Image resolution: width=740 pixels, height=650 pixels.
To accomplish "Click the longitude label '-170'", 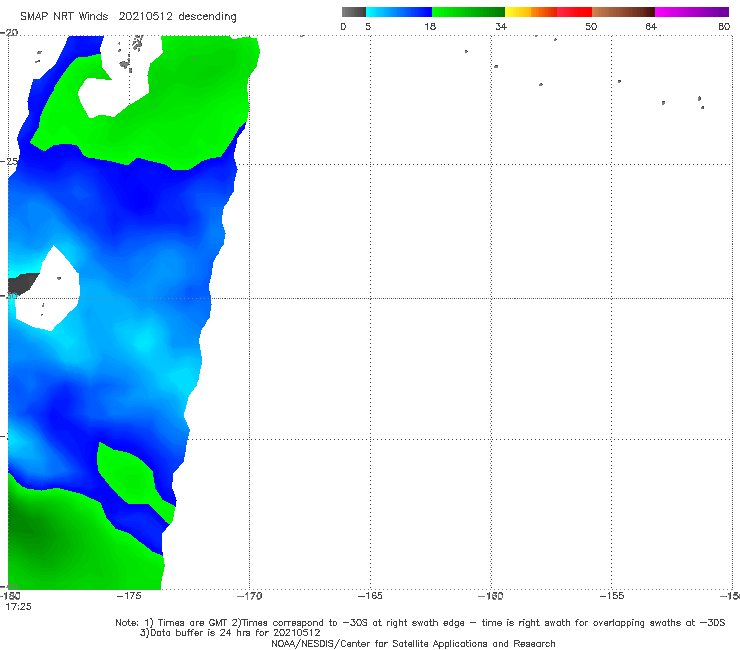I will (x=249, y=596).
